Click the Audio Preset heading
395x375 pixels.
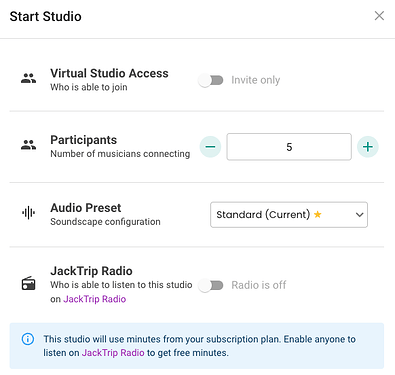86,208
